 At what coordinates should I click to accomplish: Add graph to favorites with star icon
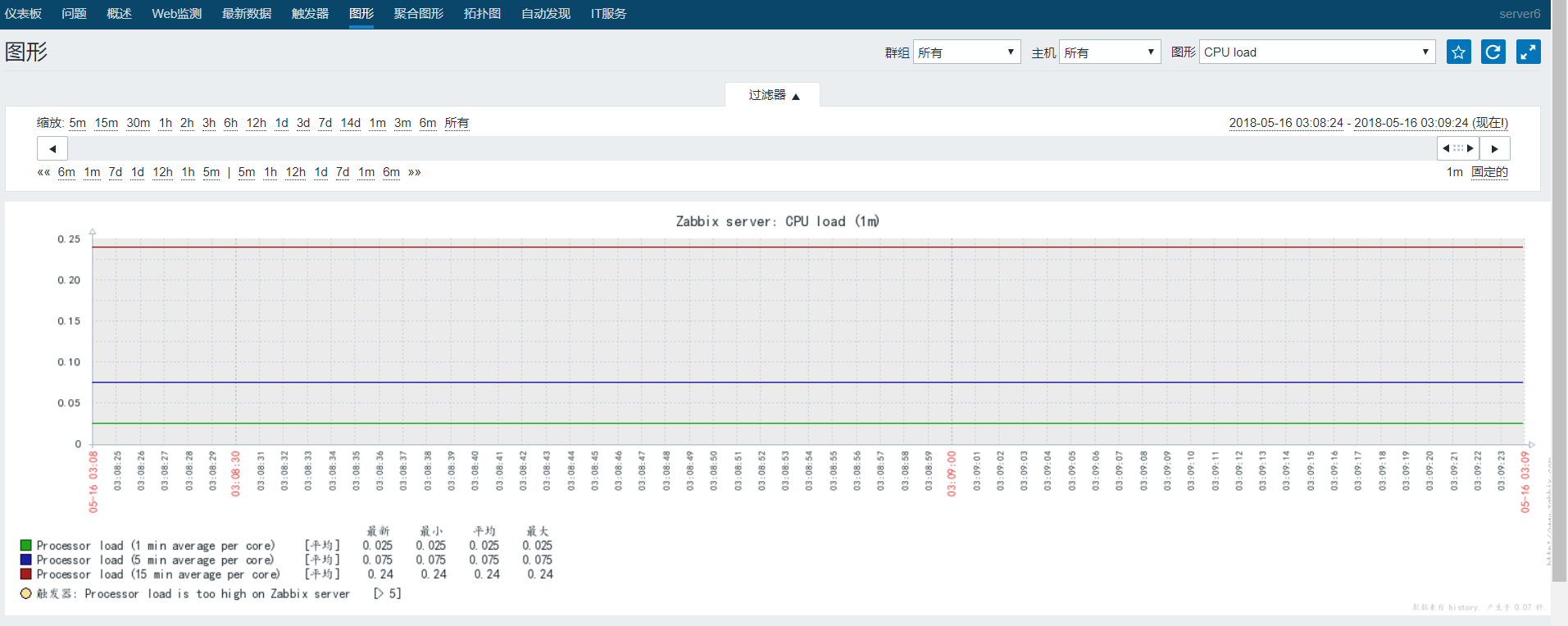1458,52
